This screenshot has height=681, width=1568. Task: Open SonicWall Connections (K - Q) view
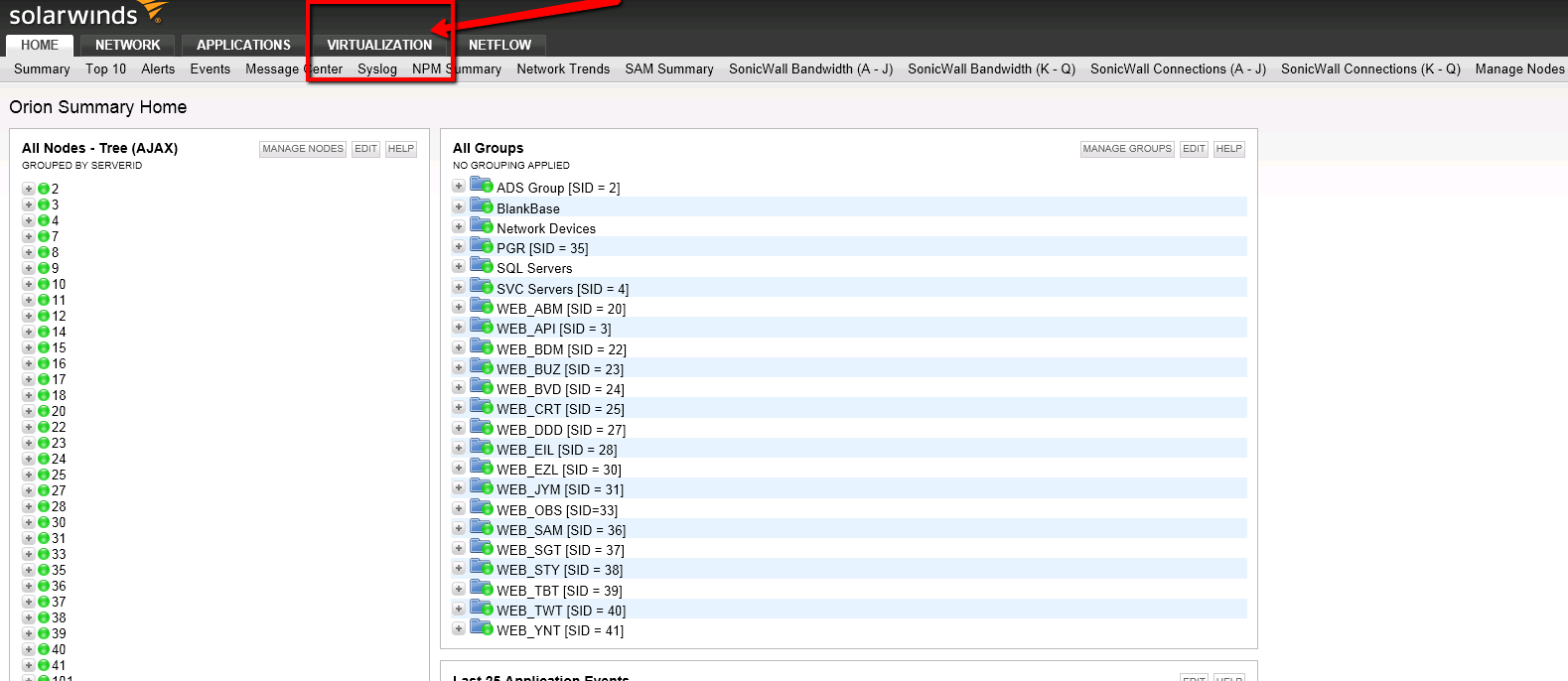[x=1370, y=68]
